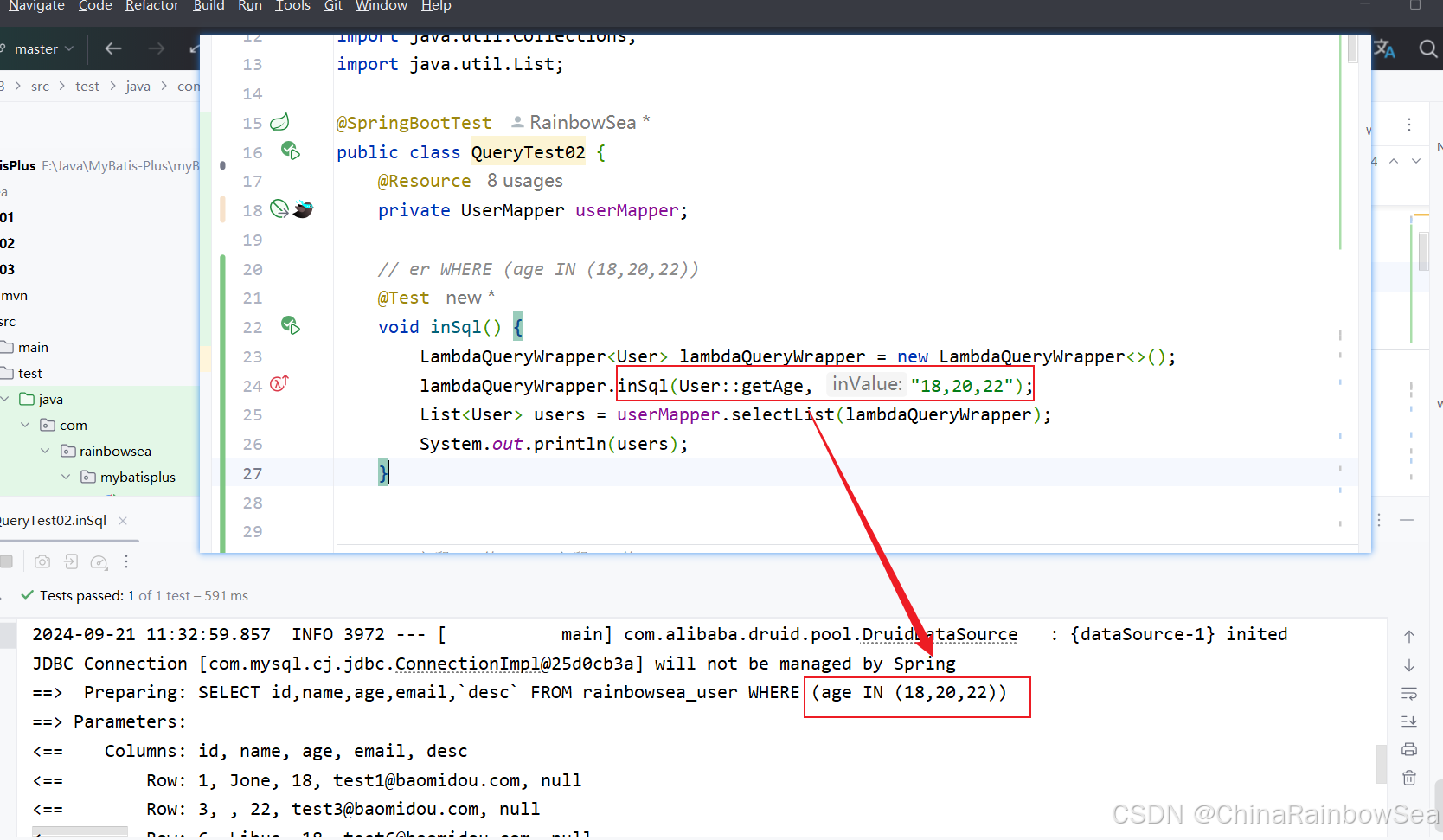Click the userMapper field name on line 18
Viewport: 1443px width, 840px height.
(x=627, y=210)
